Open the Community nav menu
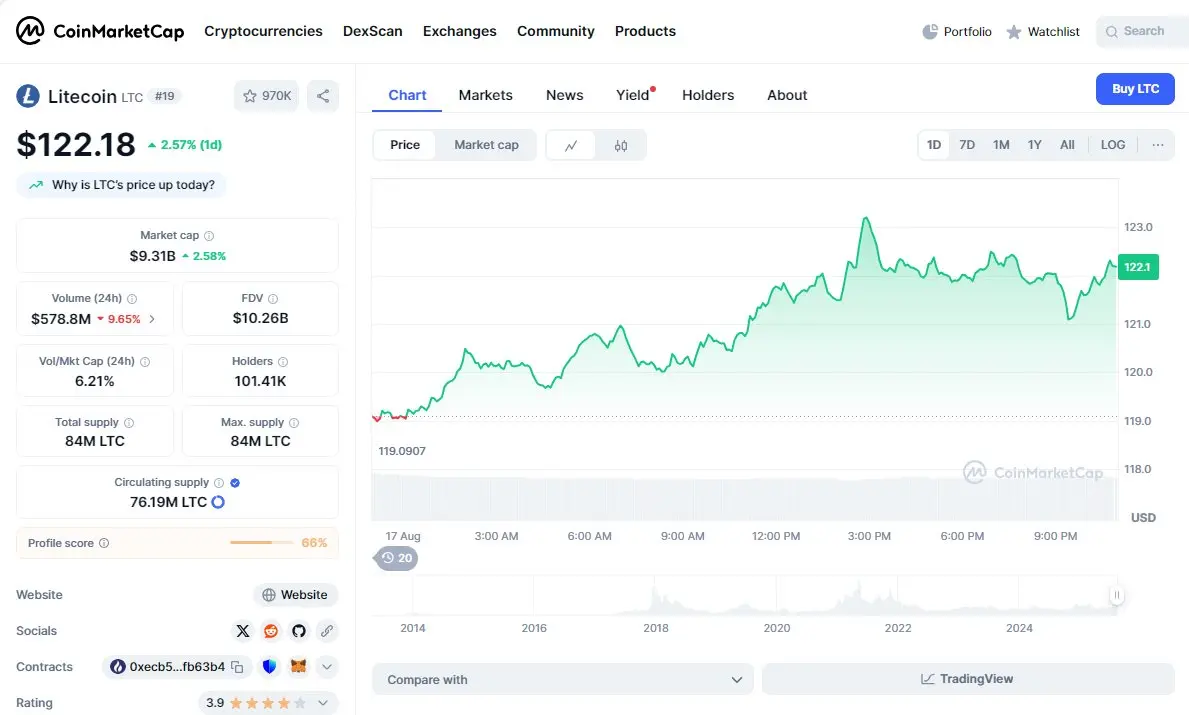The image size is (1189, 715). (x=556, y=31)
